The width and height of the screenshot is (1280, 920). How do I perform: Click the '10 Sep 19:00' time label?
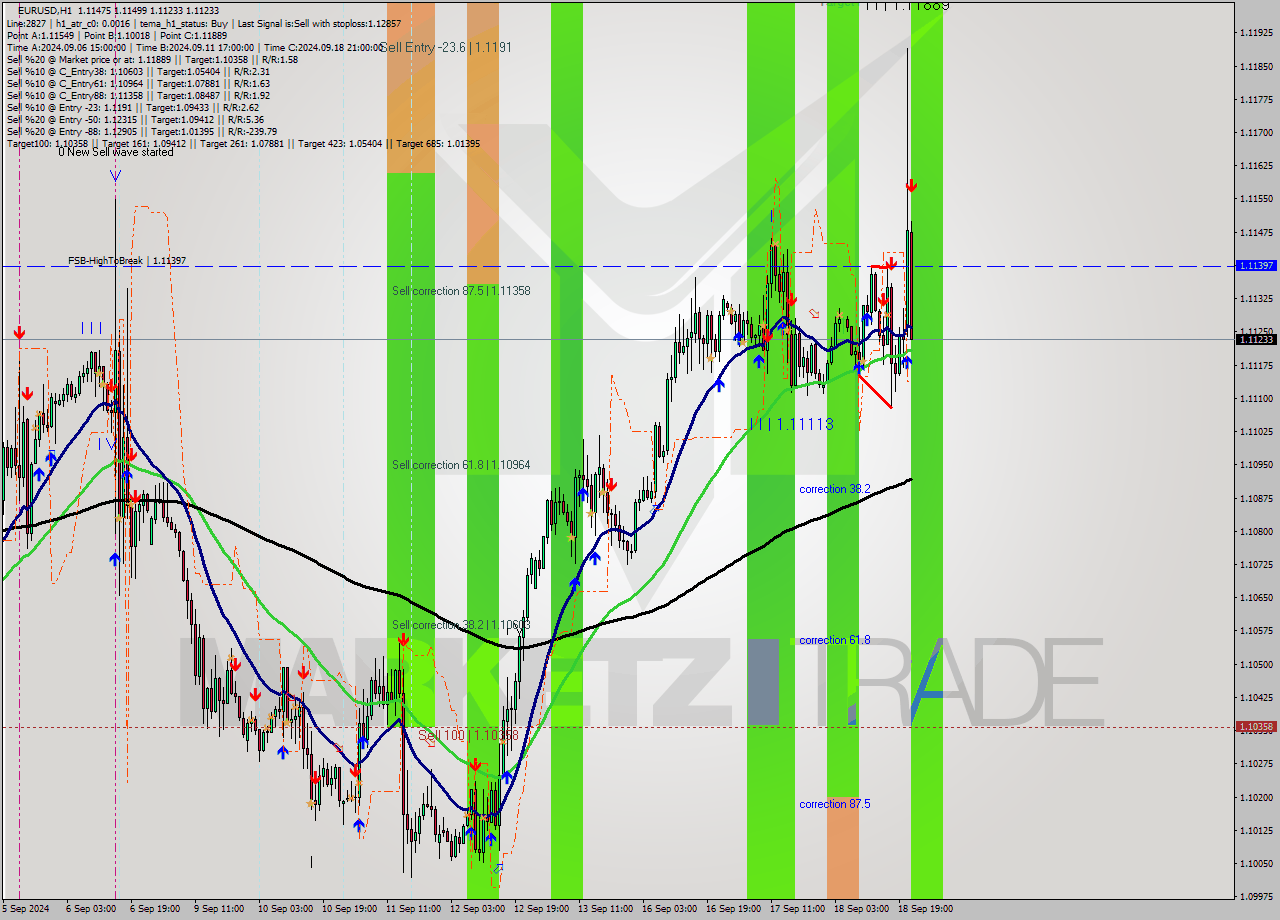pos(349,909)
